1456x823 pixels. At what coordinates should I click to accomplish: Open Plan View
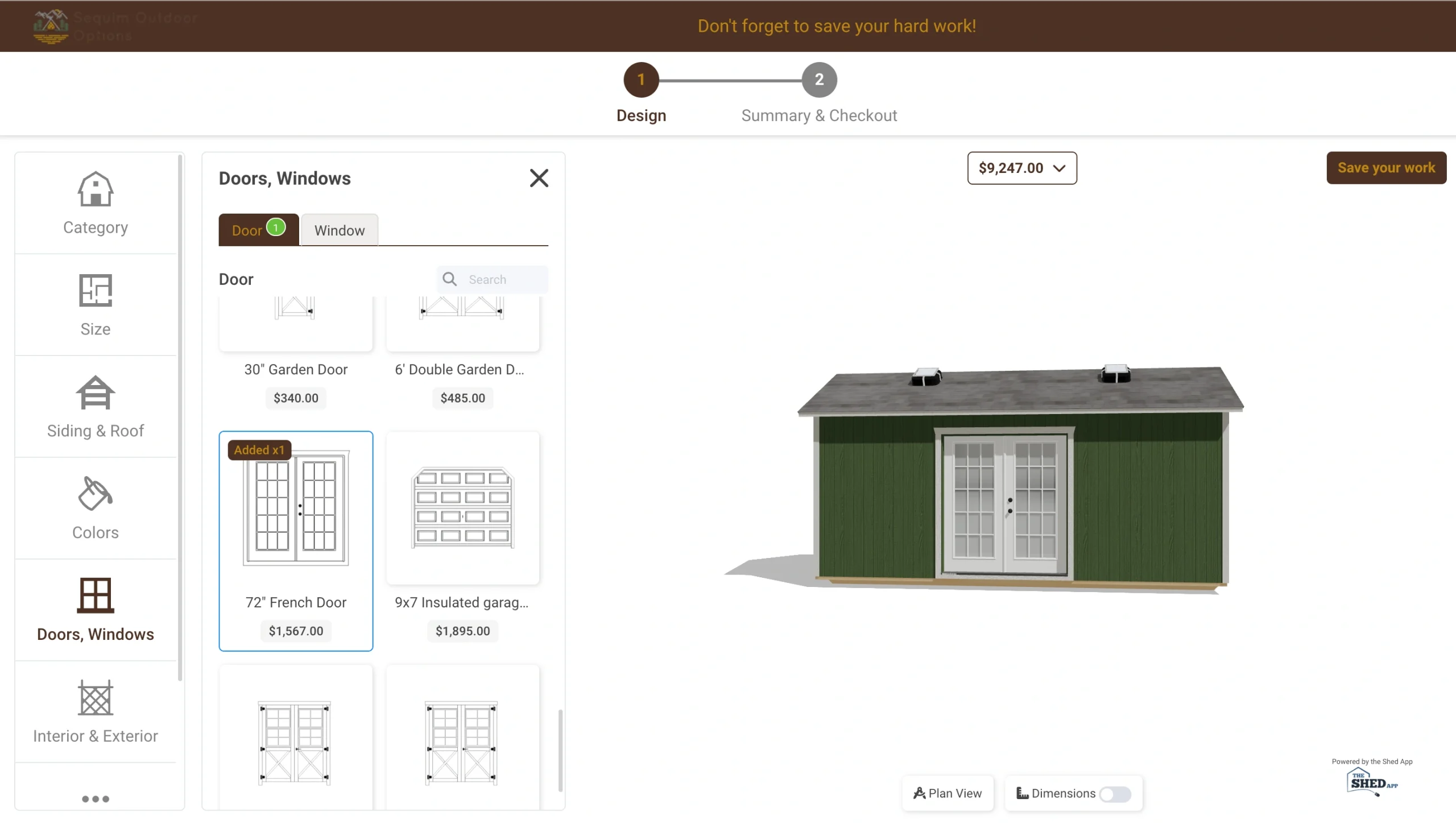click(948, 793)
